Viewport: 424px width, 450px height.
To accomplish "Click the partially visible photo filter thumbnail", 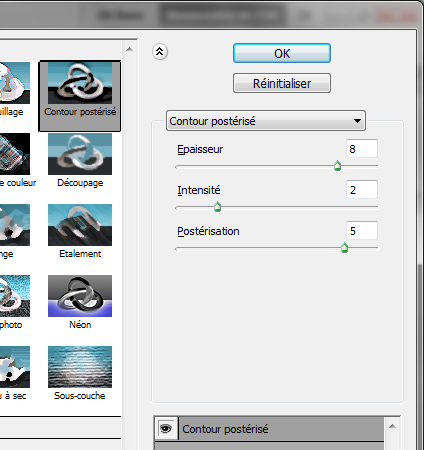I will click(x=15, y=296).
